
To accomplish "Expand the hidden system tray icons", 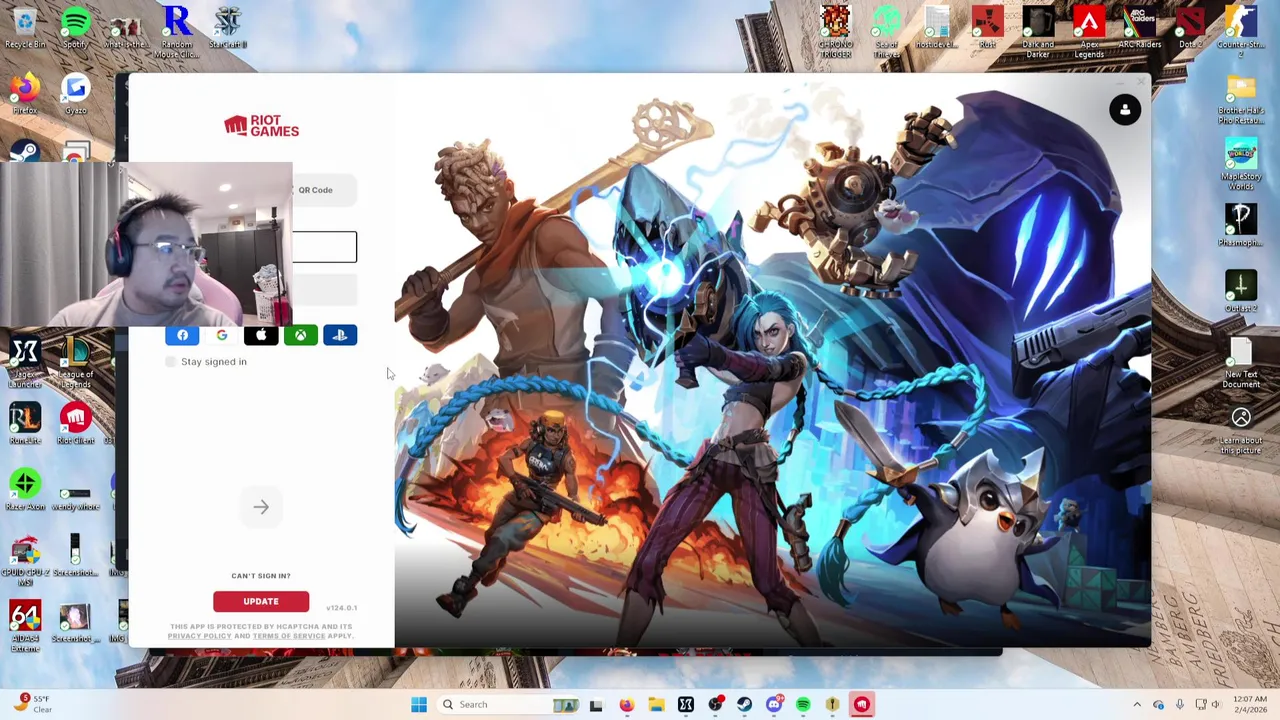I will click(1137, 704).
